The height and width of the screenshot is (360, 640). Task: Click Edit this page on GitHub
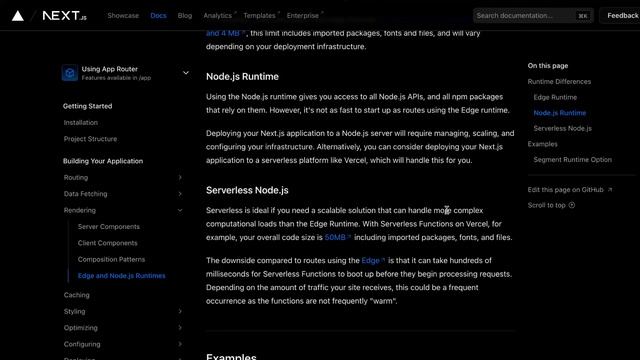[x=570, y=190]
